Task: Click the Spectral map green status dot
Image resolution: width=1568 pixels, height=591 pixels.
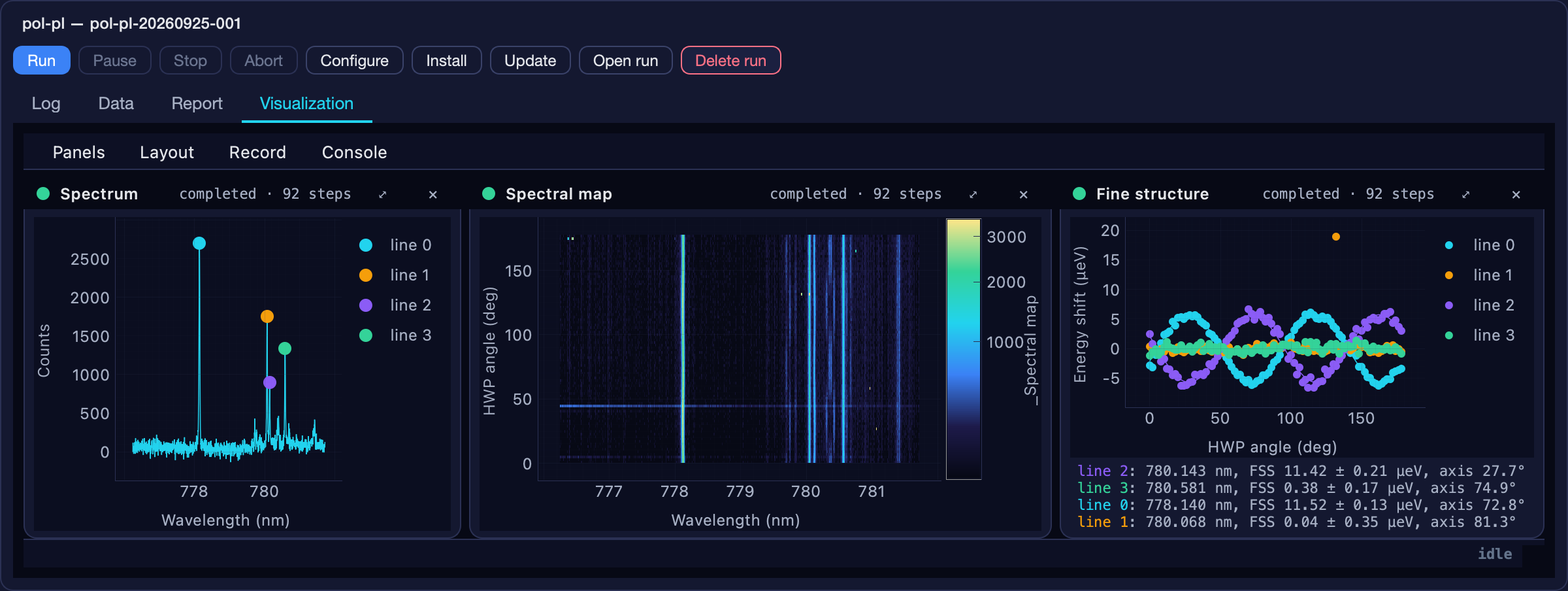Action: coord(489,194)
